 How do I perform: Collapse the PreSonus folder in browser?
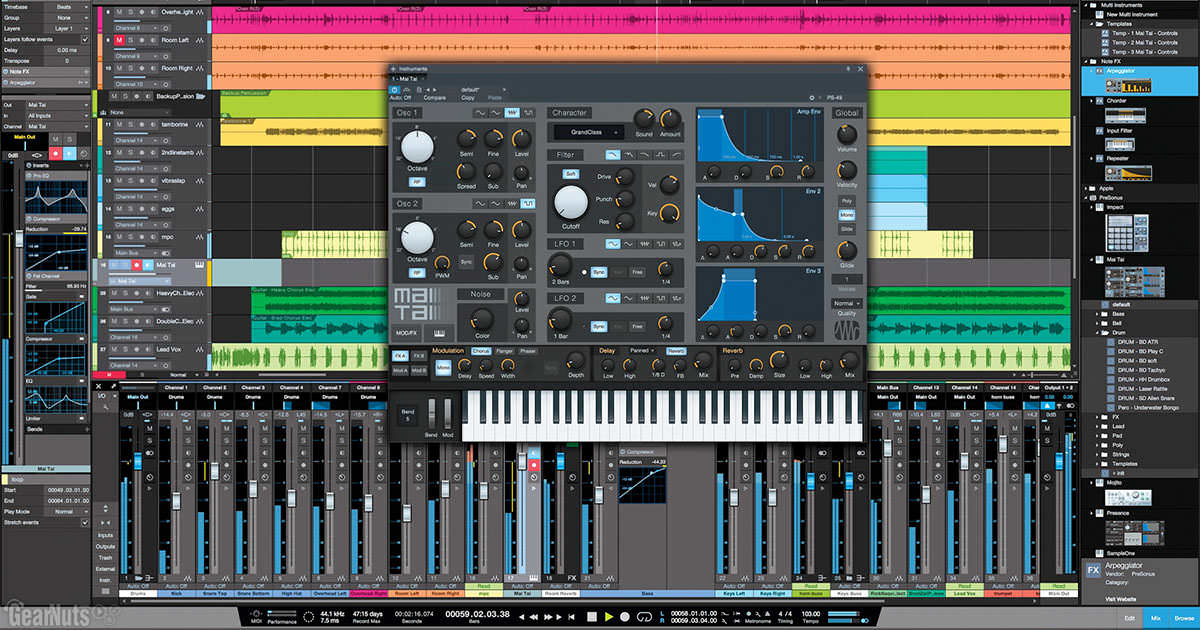click(x=1088, y=198)
